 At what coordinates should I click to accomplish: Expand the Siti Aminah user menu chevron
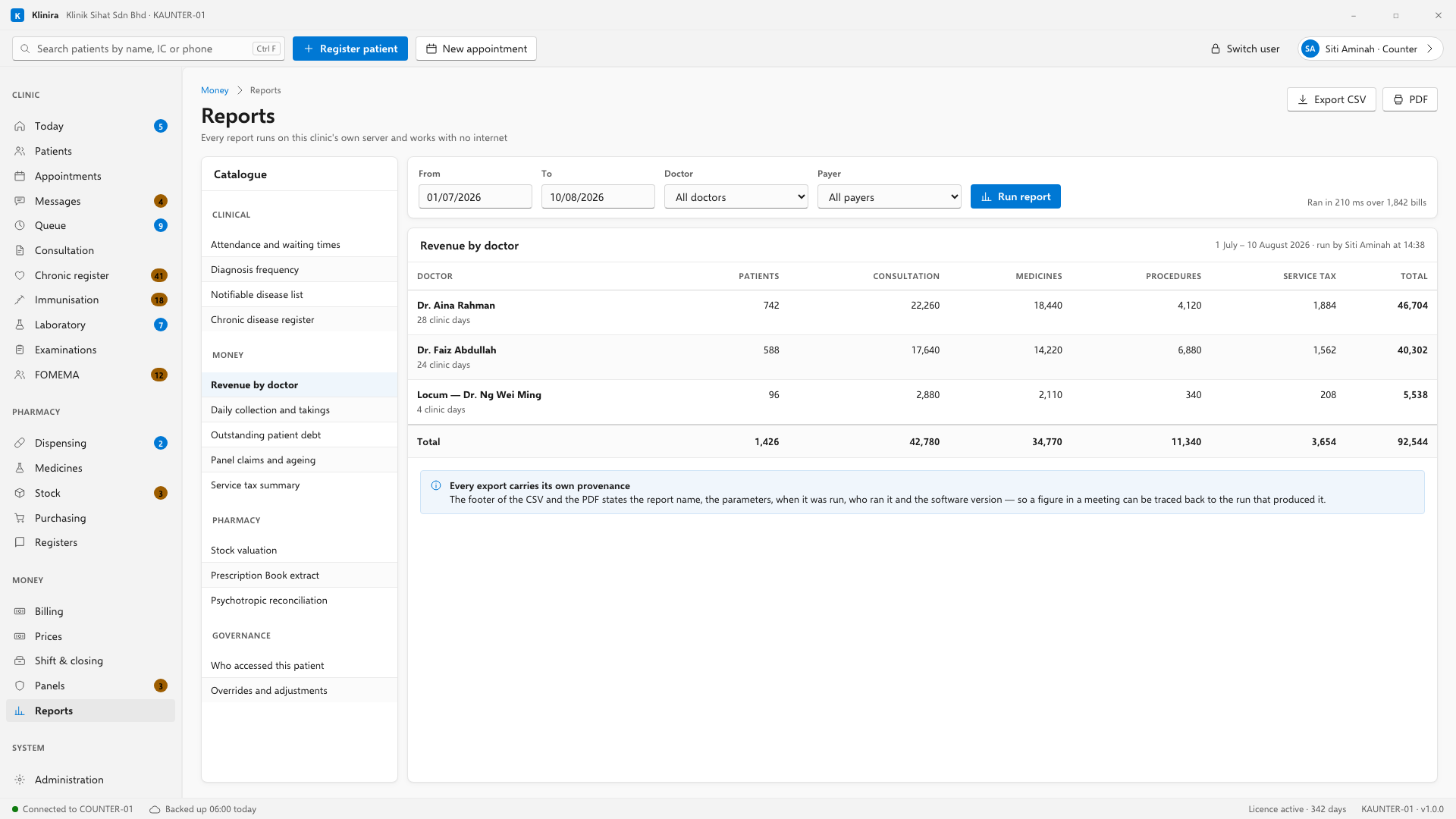coord(1429,49)
